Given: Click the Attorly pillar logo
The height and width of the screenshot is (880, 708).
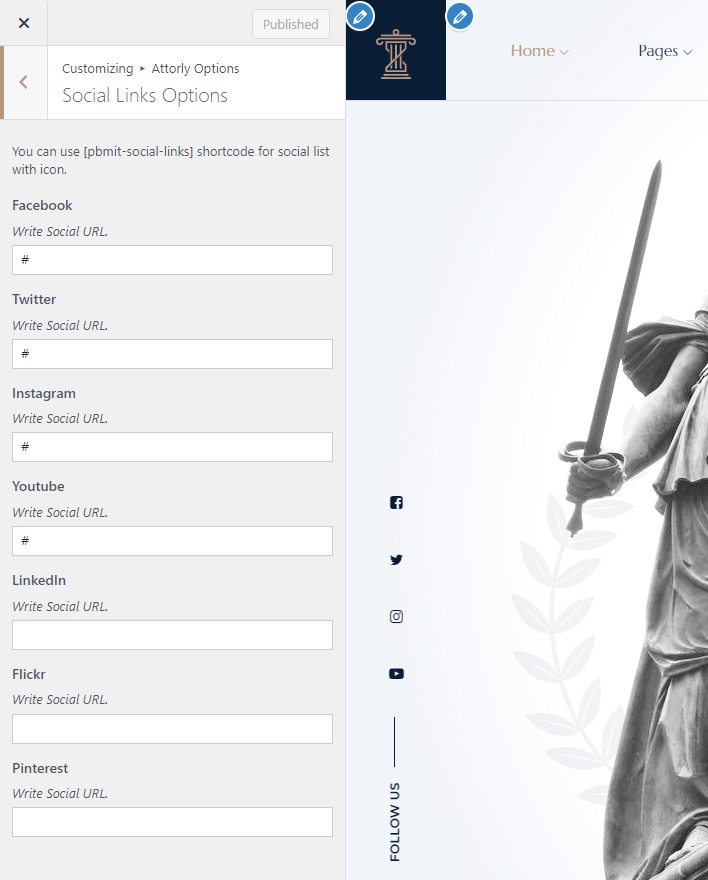Looking at the screenshot, I should (x=395, y=54).
